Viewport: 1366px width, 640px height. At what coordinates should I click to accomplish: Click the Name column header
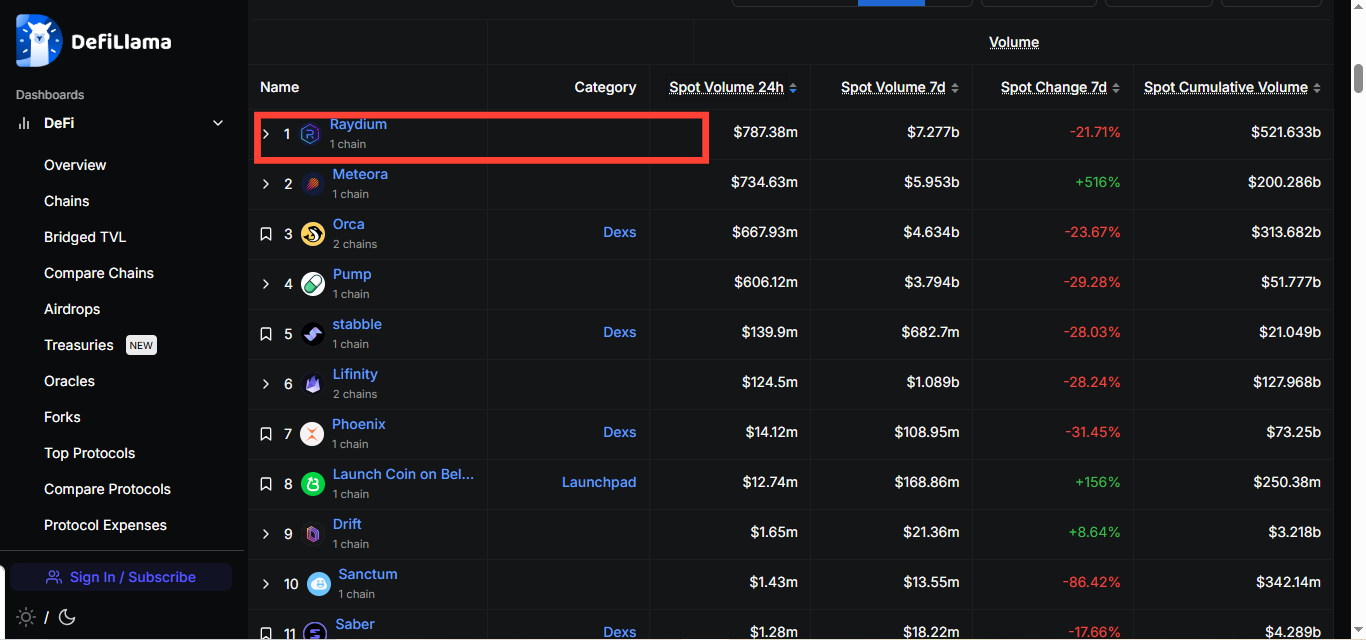tap(280, 87)
